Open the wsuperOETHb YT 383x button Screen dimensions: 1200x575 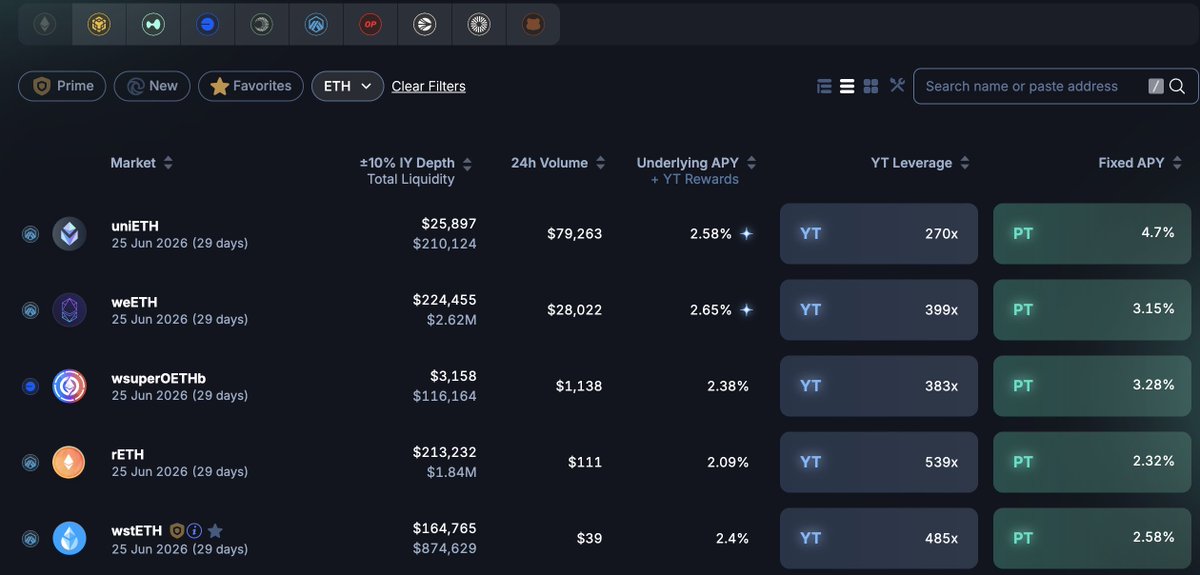[879, 386]
